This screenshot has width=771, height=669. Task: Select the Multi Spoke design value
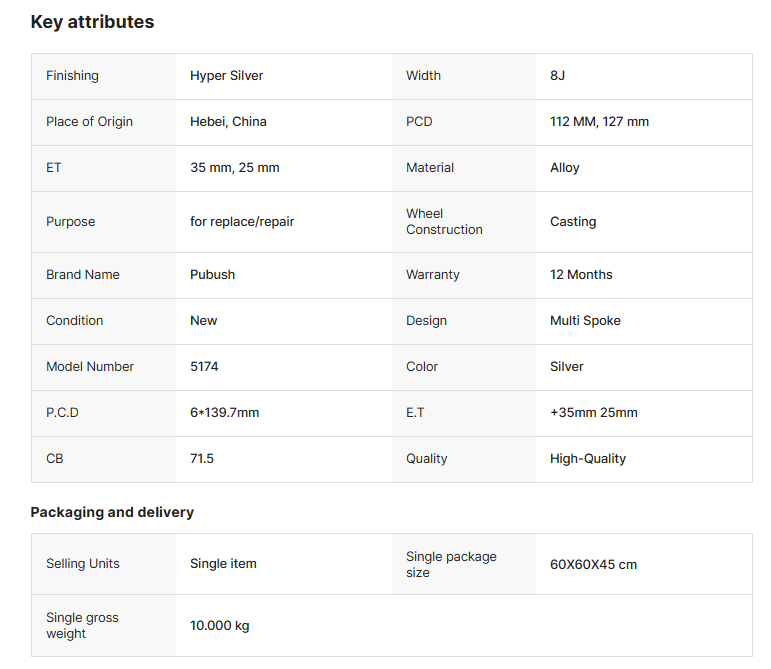click(585, 321)
